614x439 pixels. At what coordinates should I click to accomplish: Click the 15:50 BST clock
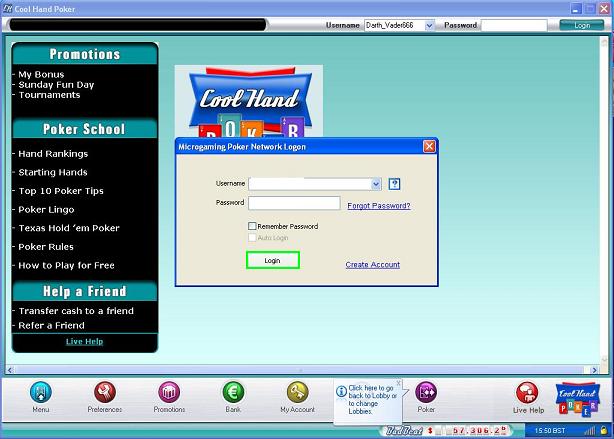[x=550, y=431]
